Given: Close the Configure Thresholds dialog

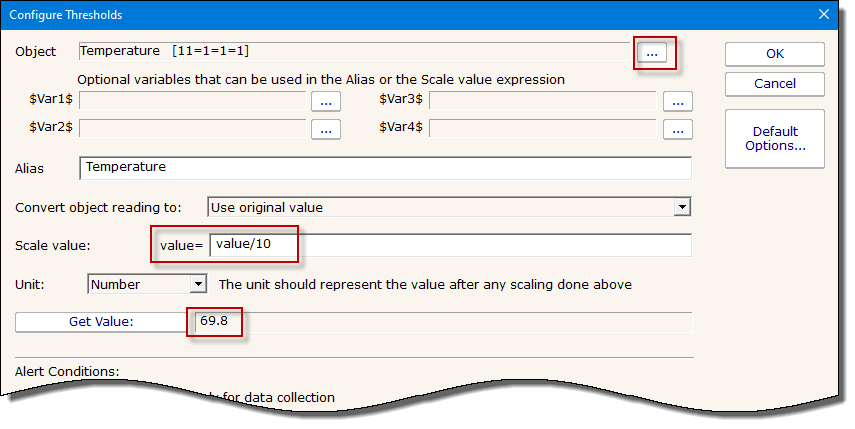Looking at the screenshot, I should point(823,15).
